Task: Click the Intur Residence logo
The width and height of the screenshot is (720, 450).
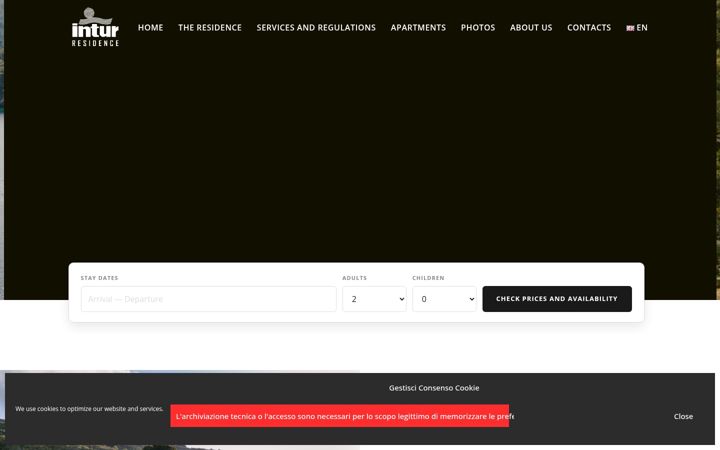Action: click(x=95, y=27)
